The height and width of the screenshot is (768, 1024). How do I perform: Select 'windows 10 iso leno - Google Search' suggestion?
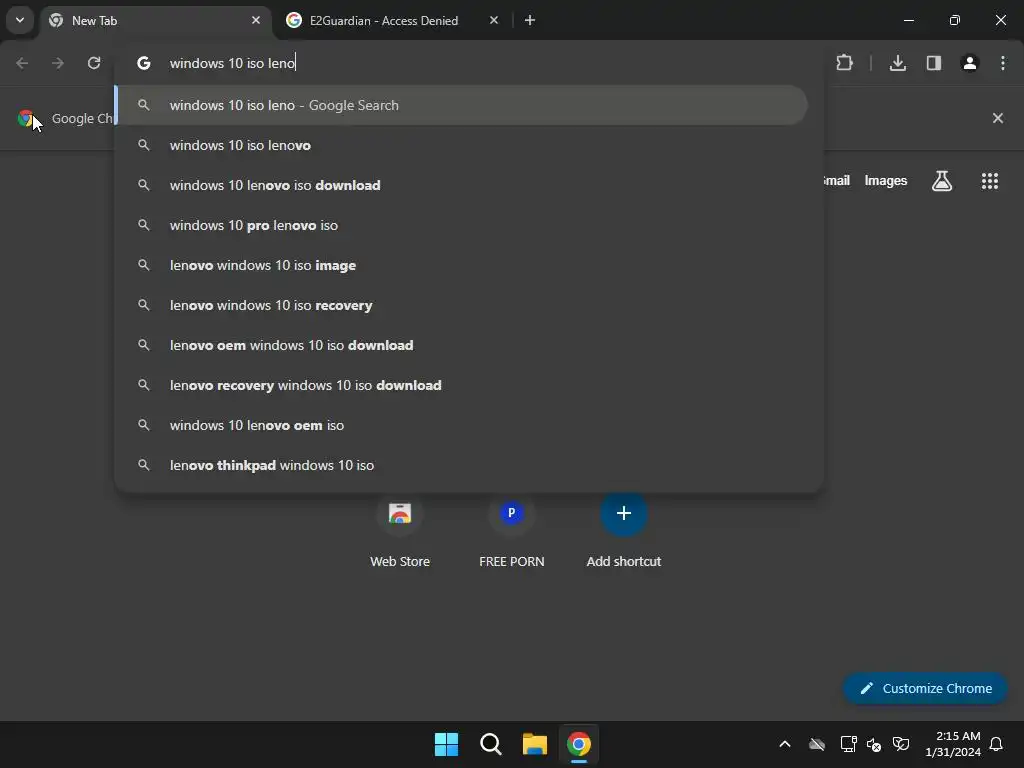(x=462, y=105)
